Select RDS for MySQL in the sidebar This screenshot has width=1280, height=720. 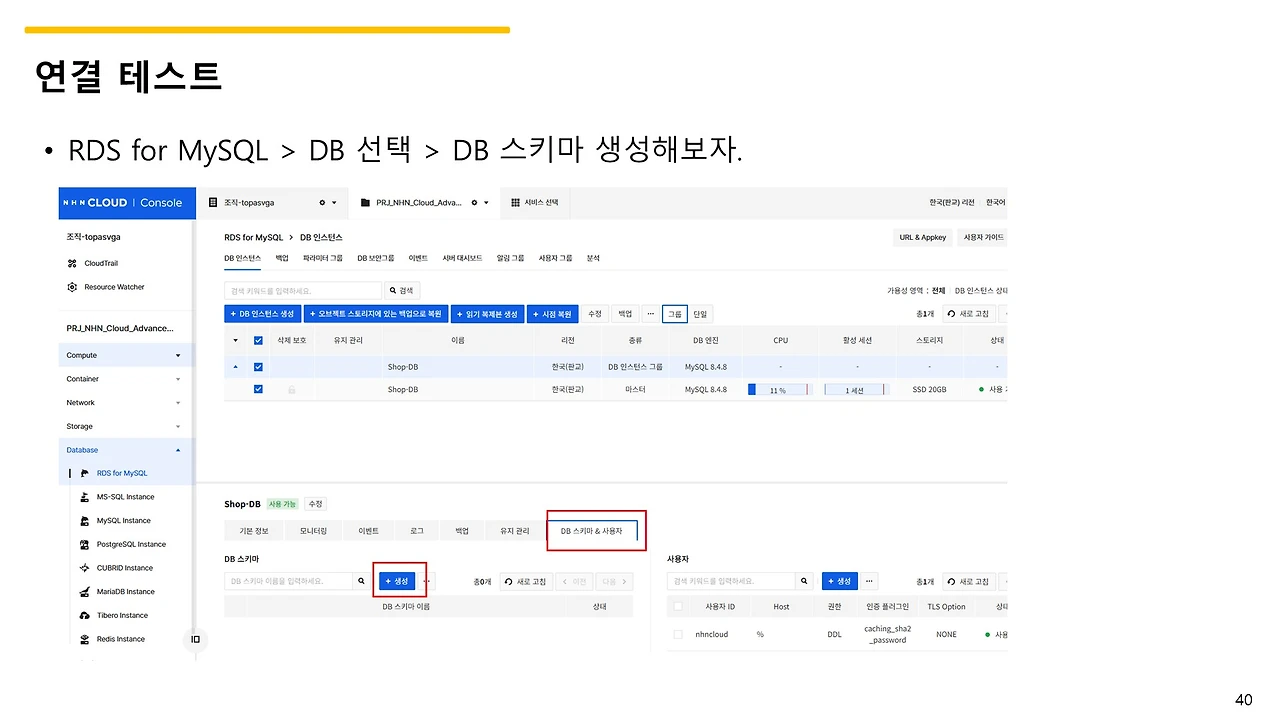[x=121, y=472]
